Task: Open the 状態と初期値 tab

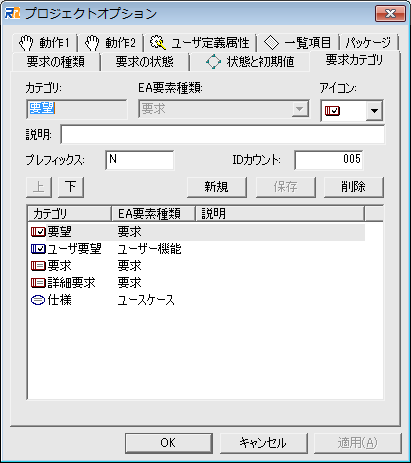Action: pos(250,62)
